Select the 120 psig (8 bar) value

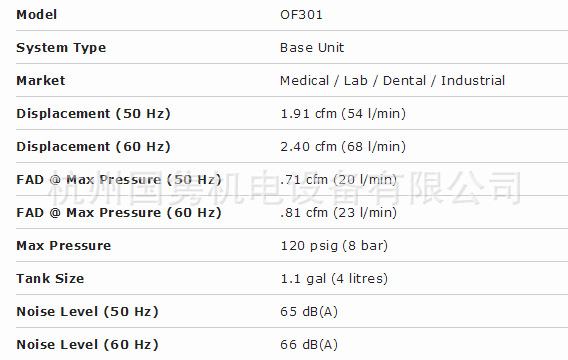pos(334,246)
